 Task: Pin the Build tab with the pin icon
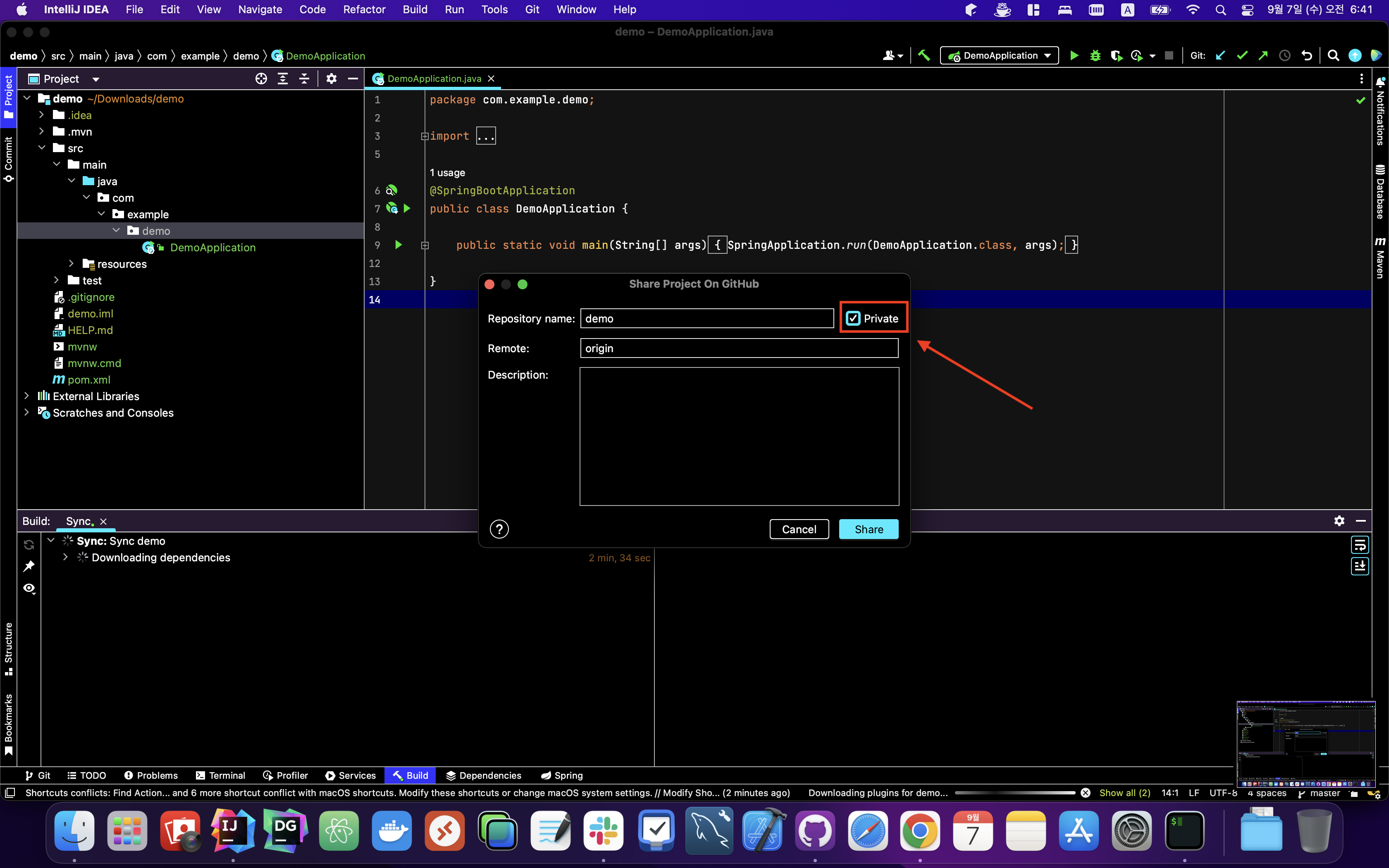(29, 566)
